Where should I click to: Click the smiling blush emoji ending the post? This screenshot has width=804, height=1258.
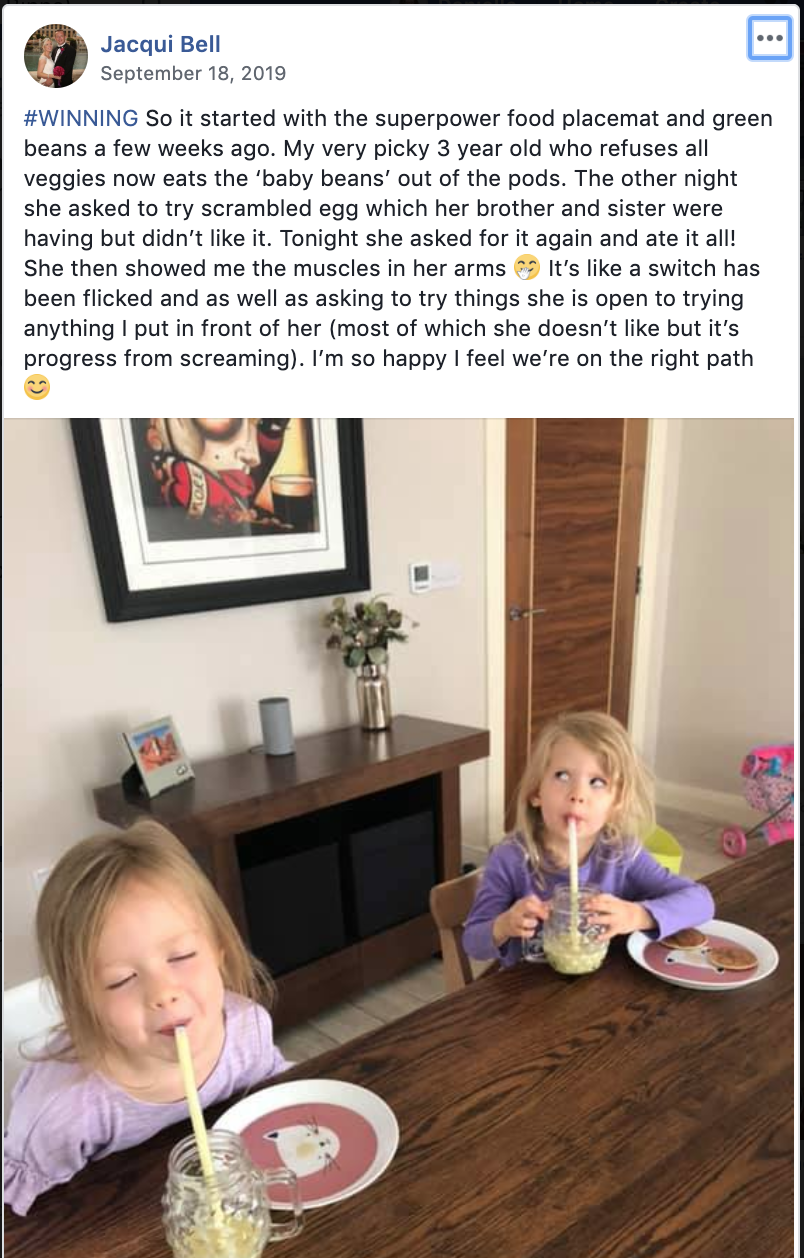pos(37,387)
